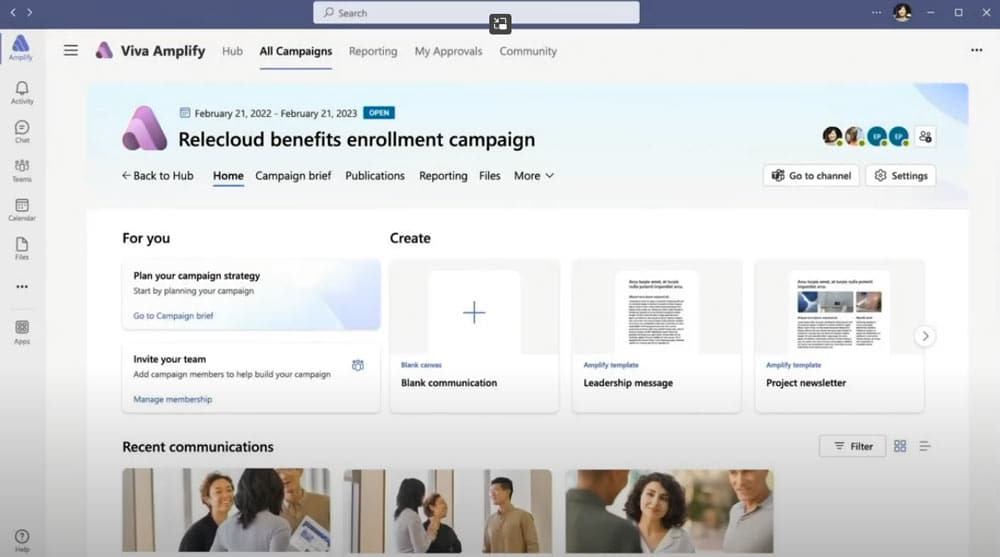The height and width of the screenshot is (557, 1000).
Task: Click Go to channel button
Action: [x=811, y=175]
